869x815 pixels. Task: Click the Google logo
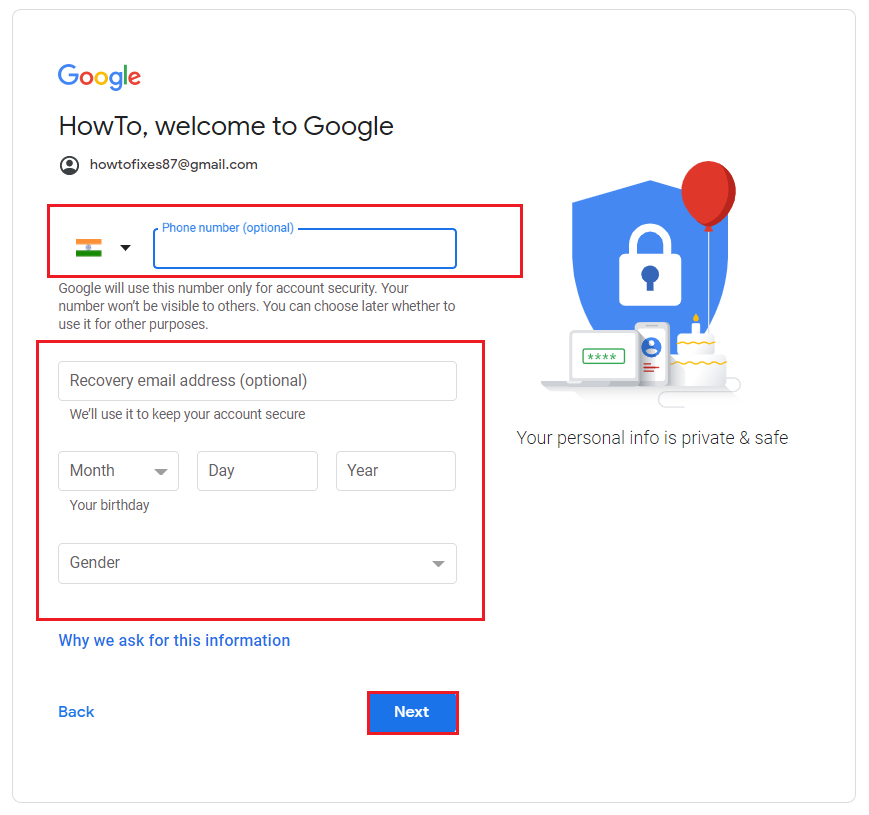[99, 76]
